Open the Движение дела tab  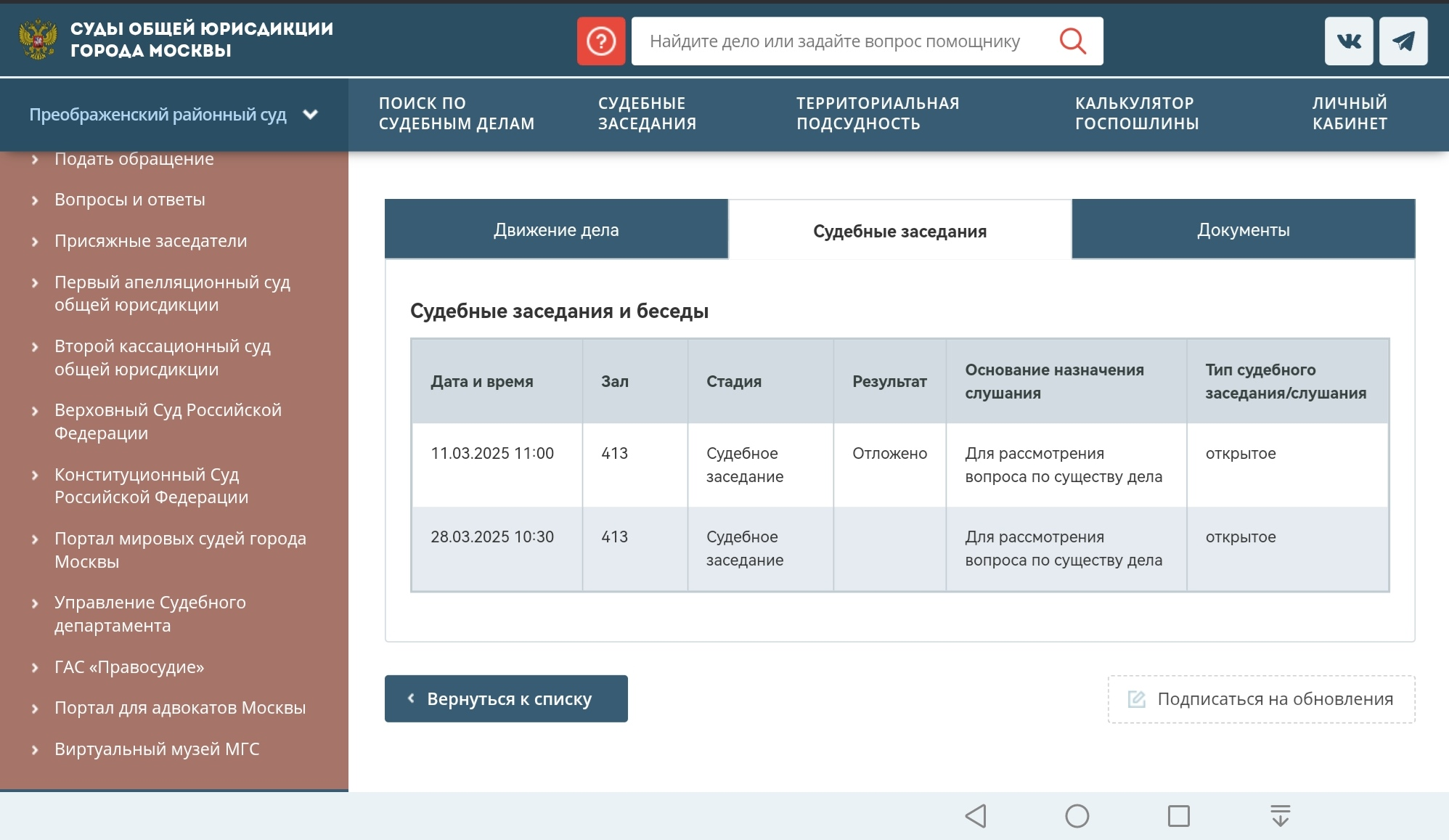click(x=556, y=229)
